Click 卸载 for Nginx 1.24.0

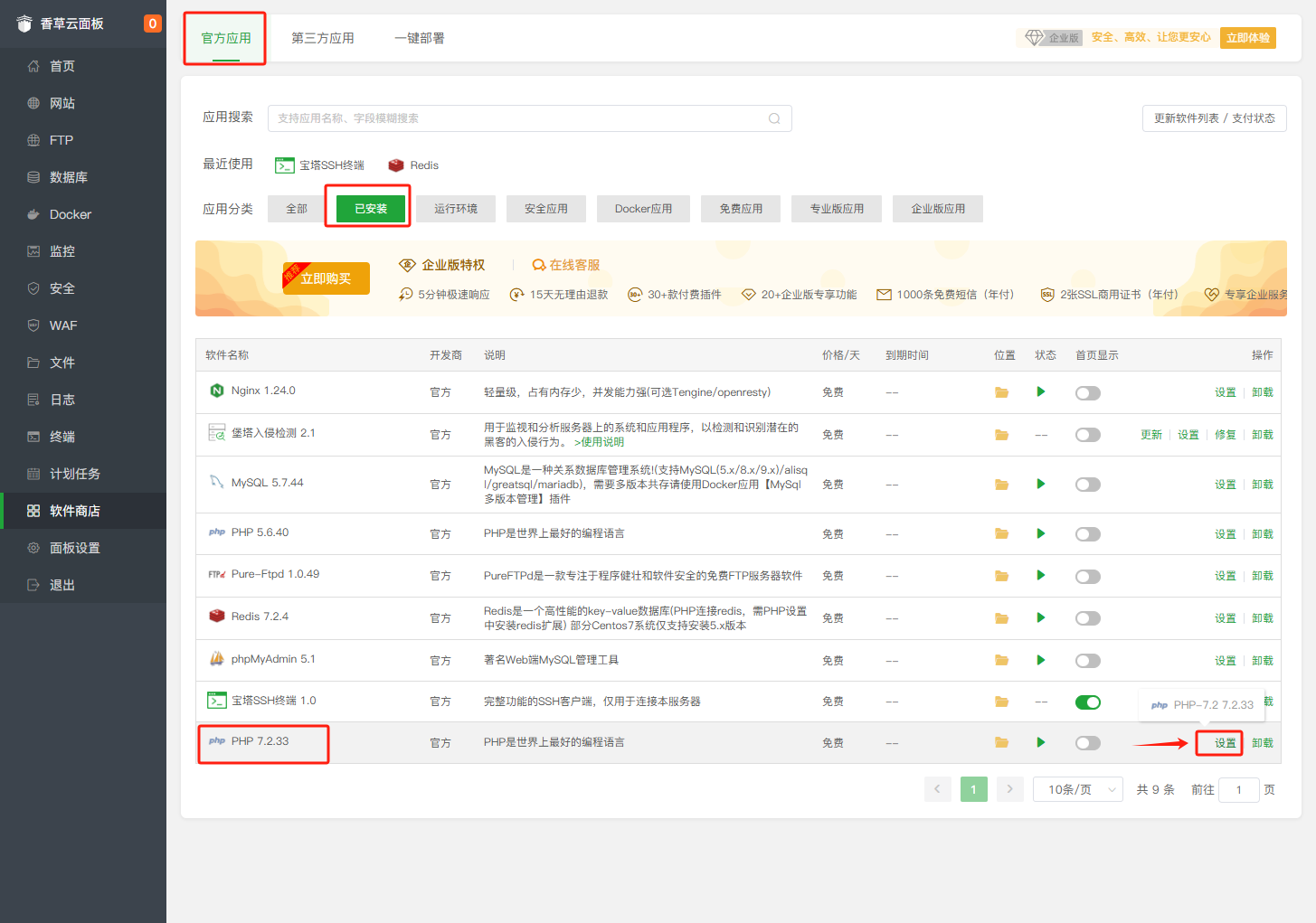1263,392
